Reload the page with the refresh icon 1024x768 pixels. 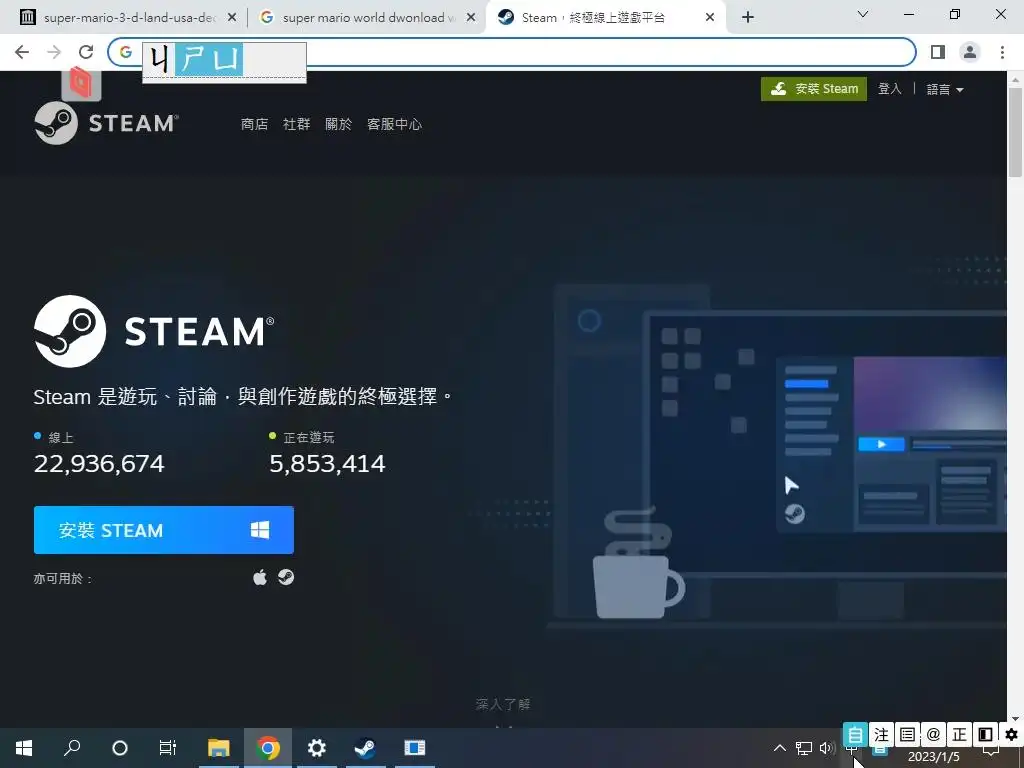coord(86,52)
